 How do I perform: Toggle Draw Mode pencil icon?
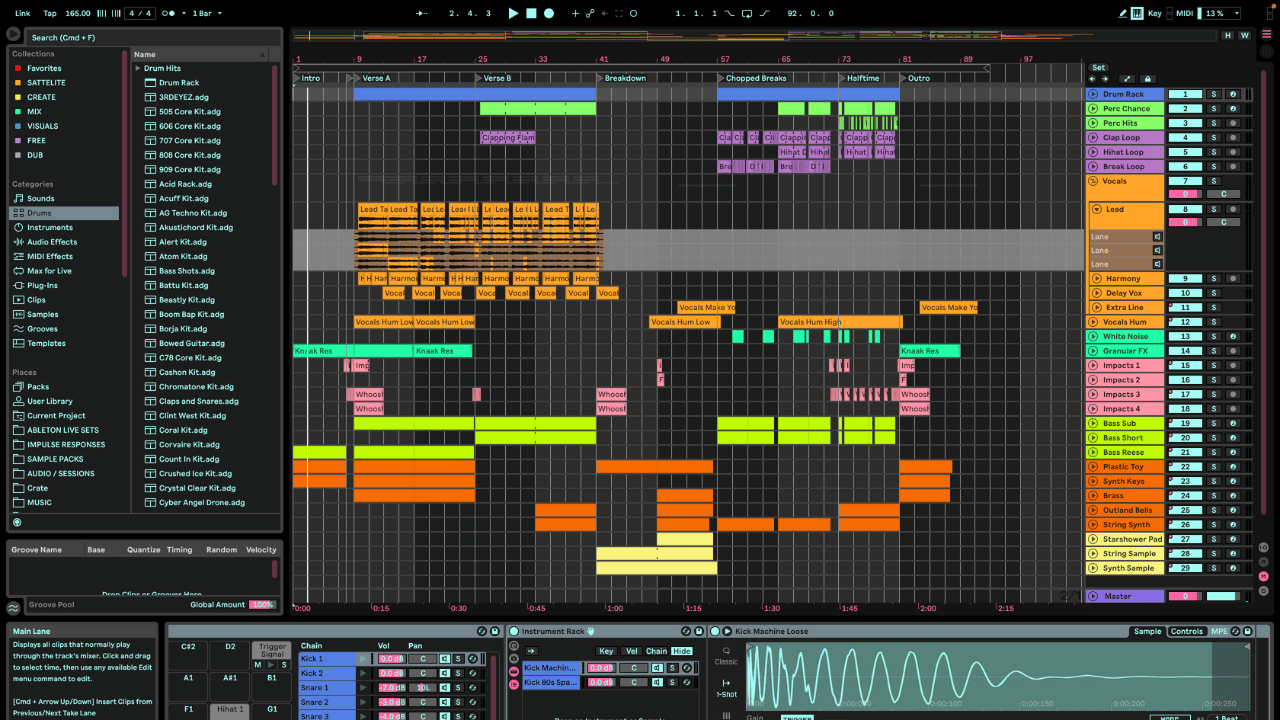pos(1122,13)
